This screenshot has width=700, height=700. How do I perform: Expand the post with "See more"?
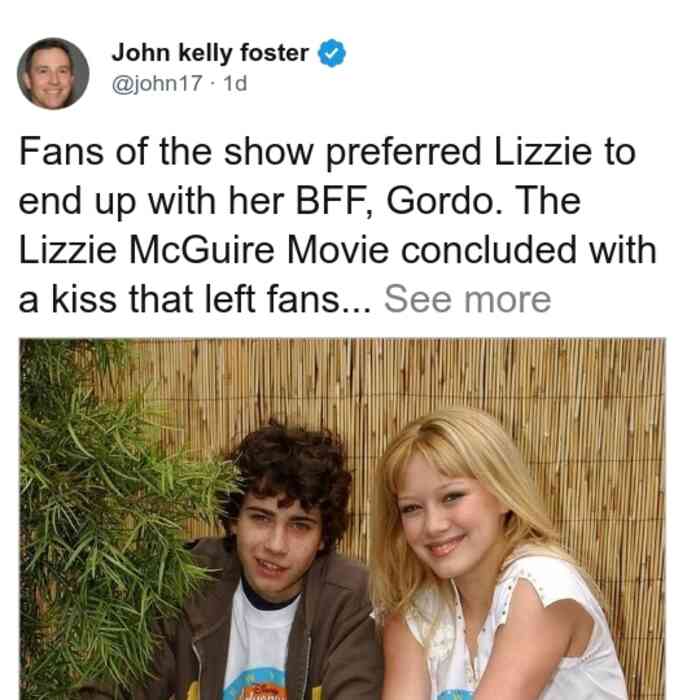pos(467,299)
